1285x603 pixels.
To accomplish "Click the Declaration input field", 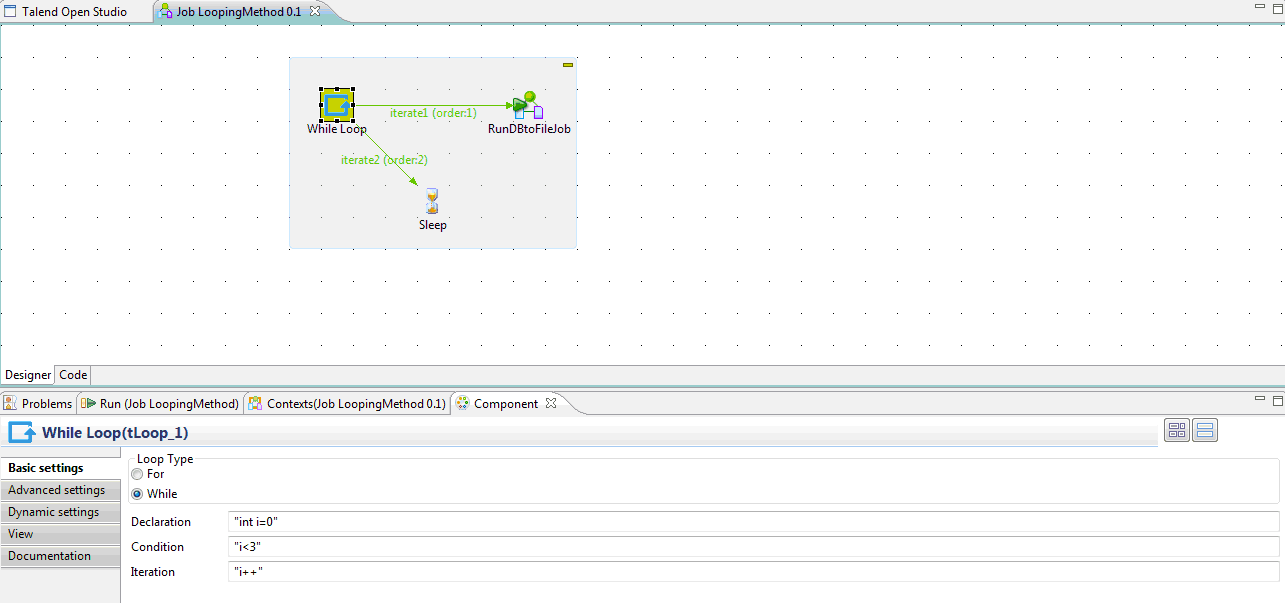I will point(750,522).
